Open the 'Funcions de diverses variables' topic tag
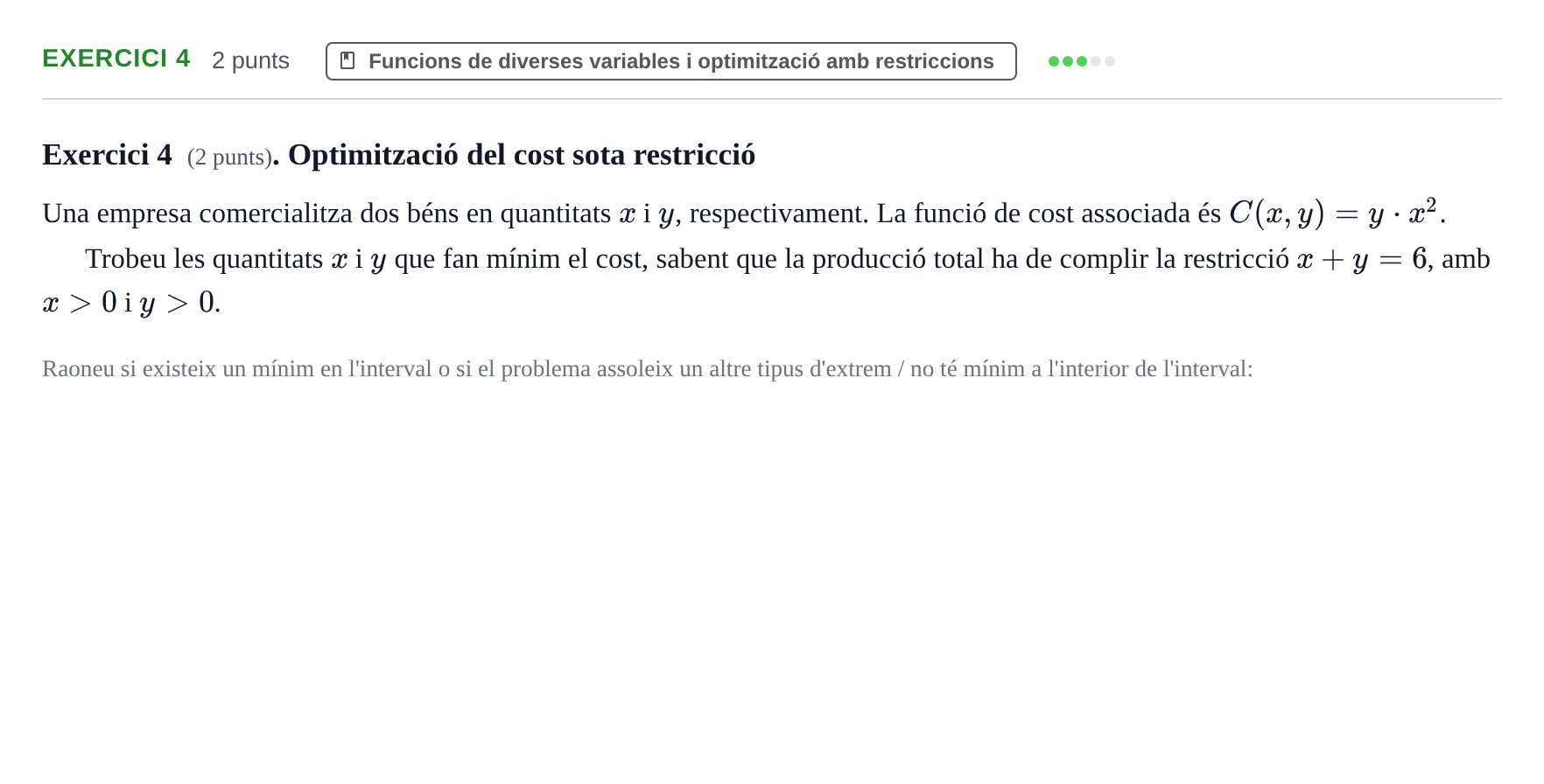This screenshot has height=784, width=1544. (671, 61)
